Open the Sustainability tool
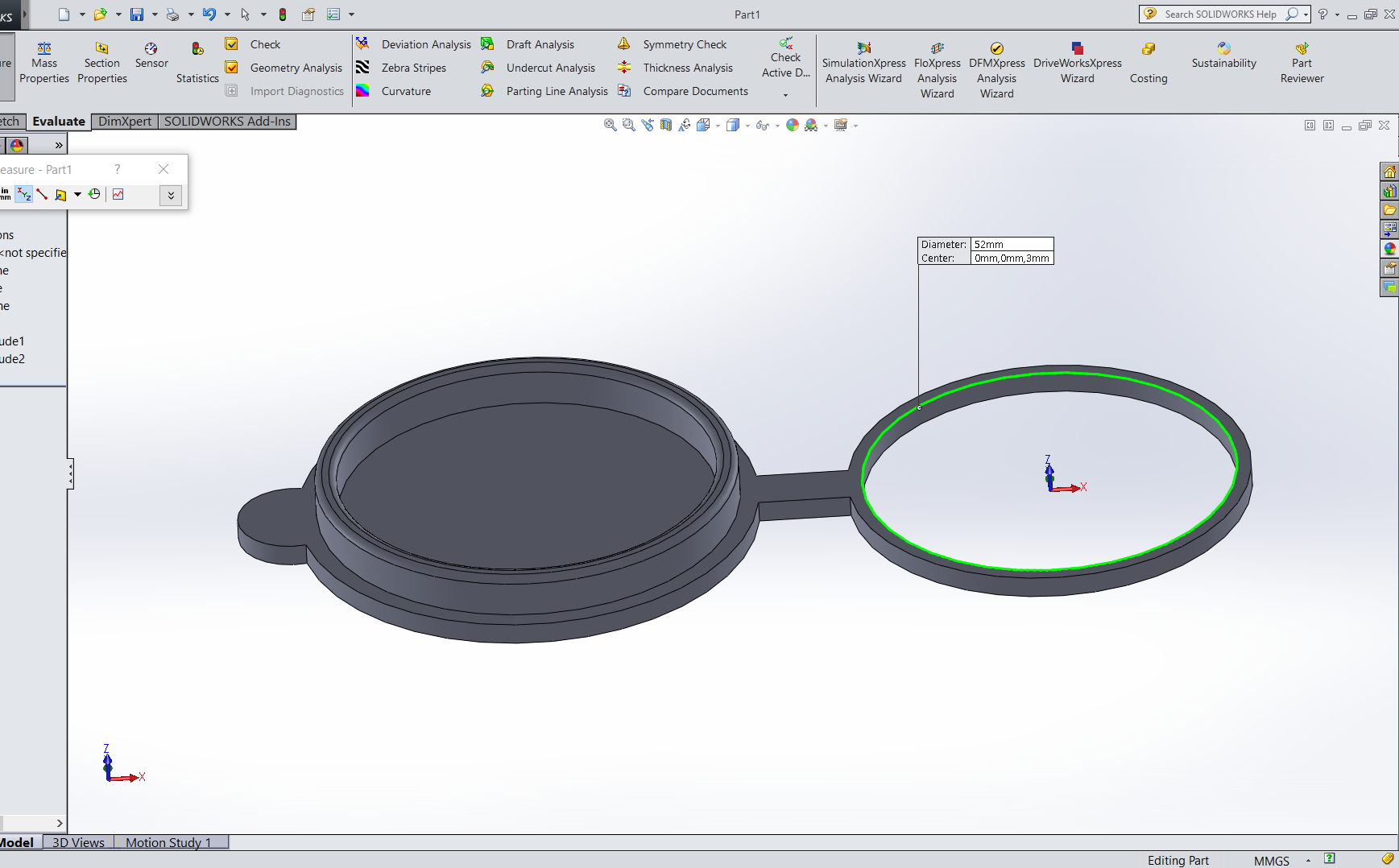This screenshot has height=868, width=1399. [1224, 56]
